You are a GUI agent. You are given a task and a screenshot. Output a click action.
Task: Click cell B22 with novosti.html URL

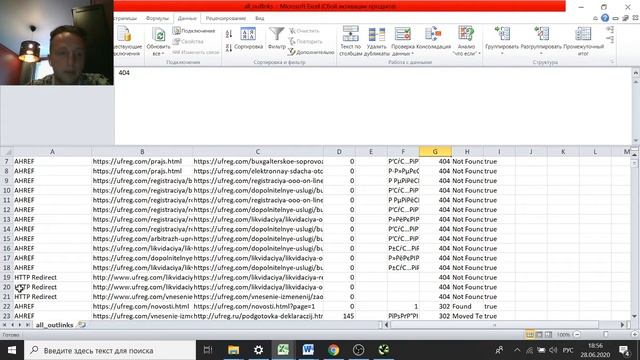(142, 307)
